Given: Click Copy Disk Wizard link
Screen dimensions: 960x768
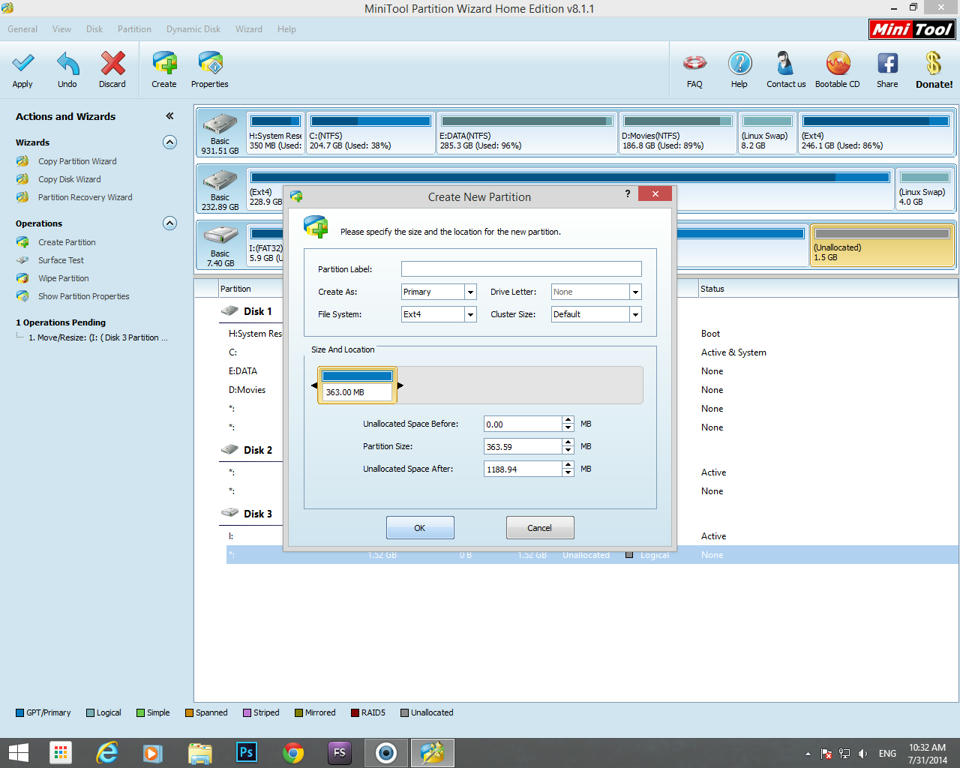Looking at the screenshot, I should 69,179.
